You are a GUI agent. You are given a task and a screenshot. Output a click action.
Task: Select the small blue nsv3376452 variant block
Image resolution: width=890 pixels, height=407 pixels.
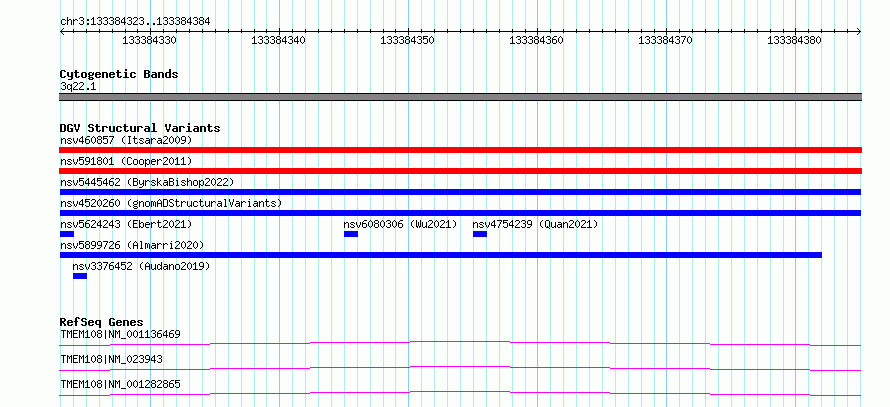[80, 276]
